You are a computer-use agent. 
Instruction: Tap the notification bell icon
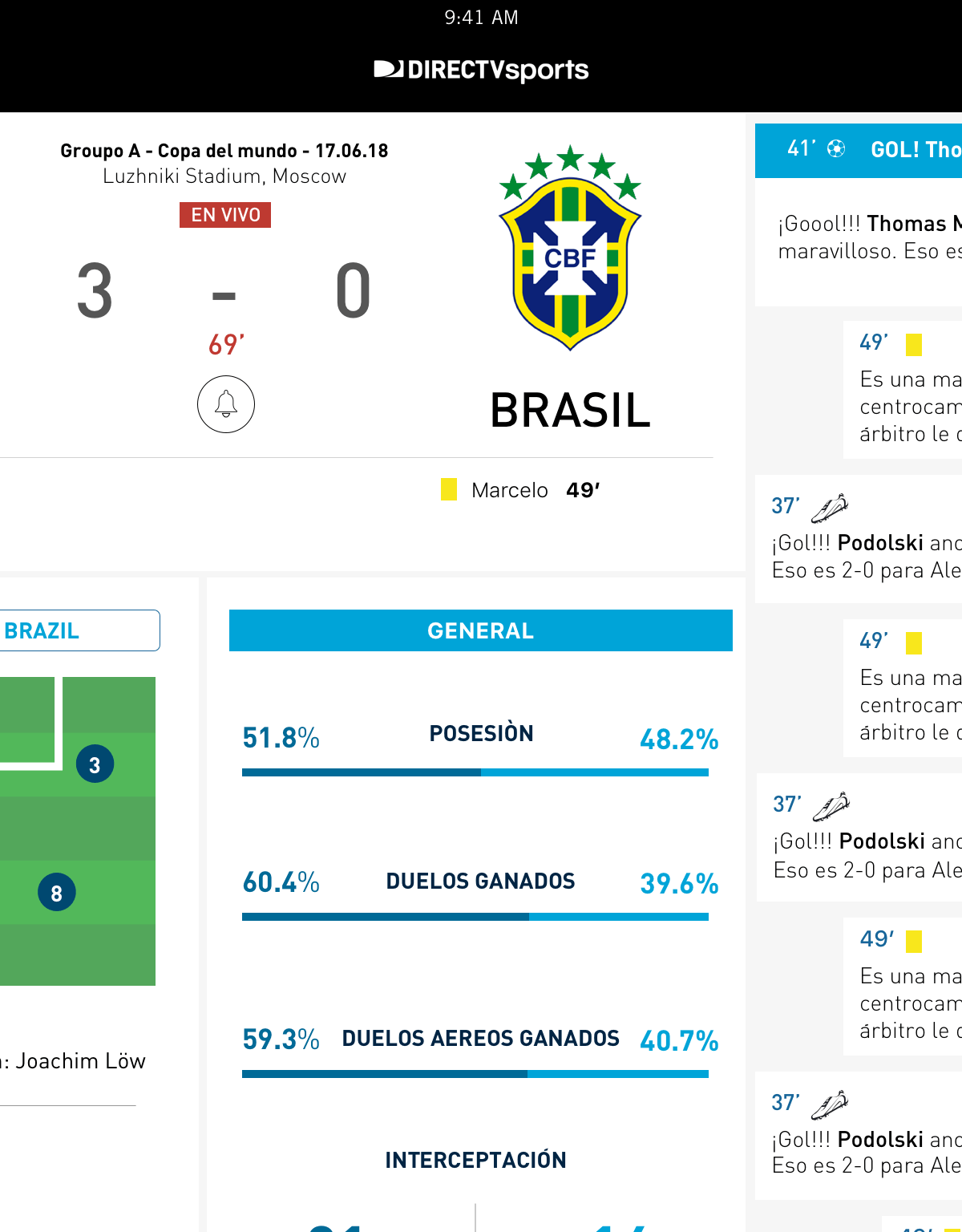(226, 404)
